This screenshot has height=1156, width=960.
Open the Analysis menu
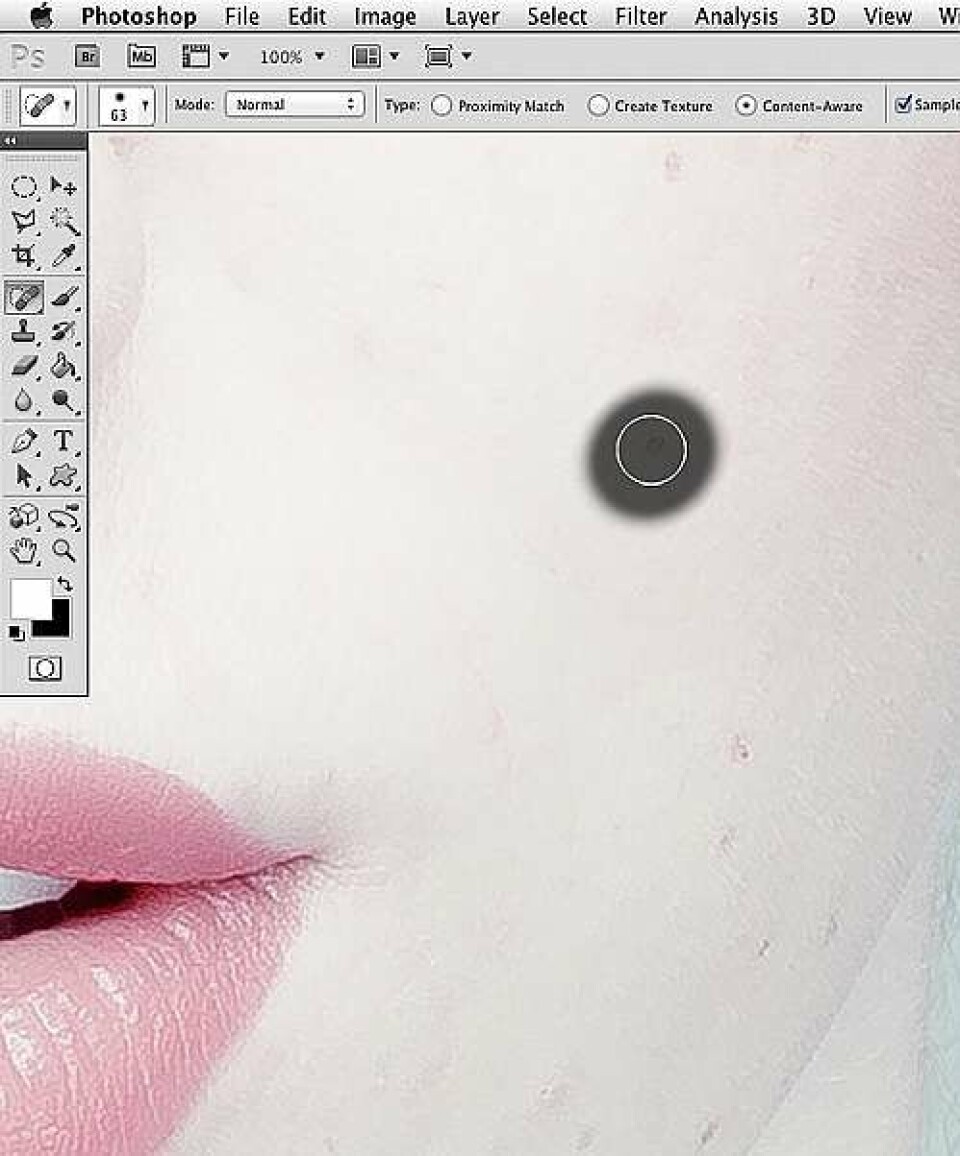coord(736,16)
